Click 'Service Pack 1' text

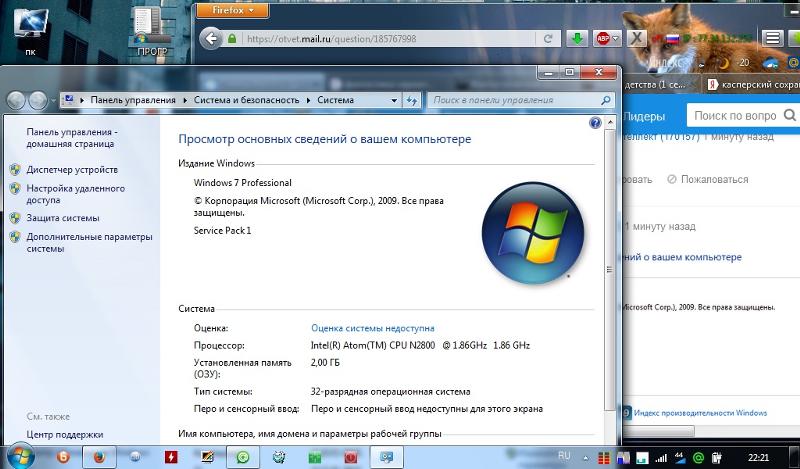[x=222, y=231]
